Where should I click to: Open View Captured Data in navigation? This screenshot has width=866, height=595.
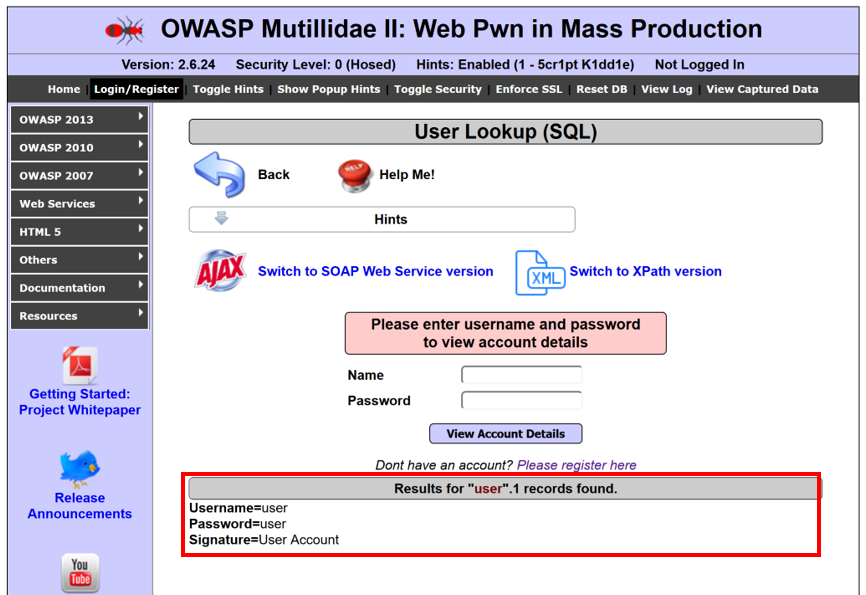pos(762,89)
